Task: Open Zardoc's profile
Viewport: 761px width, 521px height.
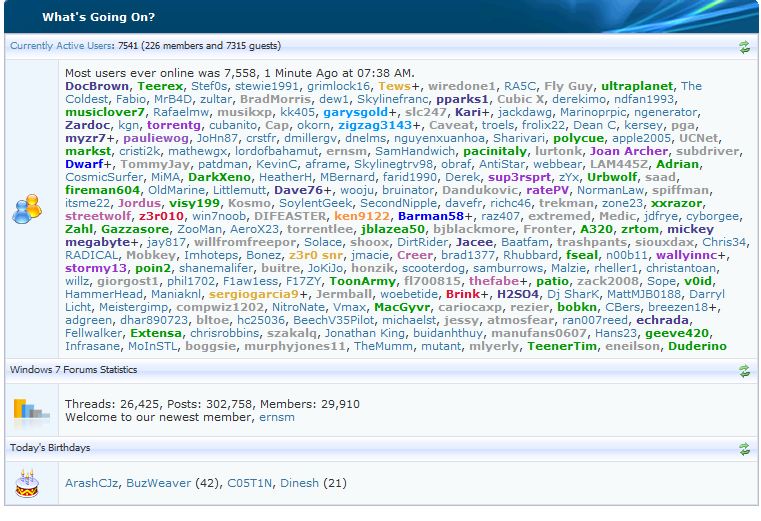Action: pos(87,125)
